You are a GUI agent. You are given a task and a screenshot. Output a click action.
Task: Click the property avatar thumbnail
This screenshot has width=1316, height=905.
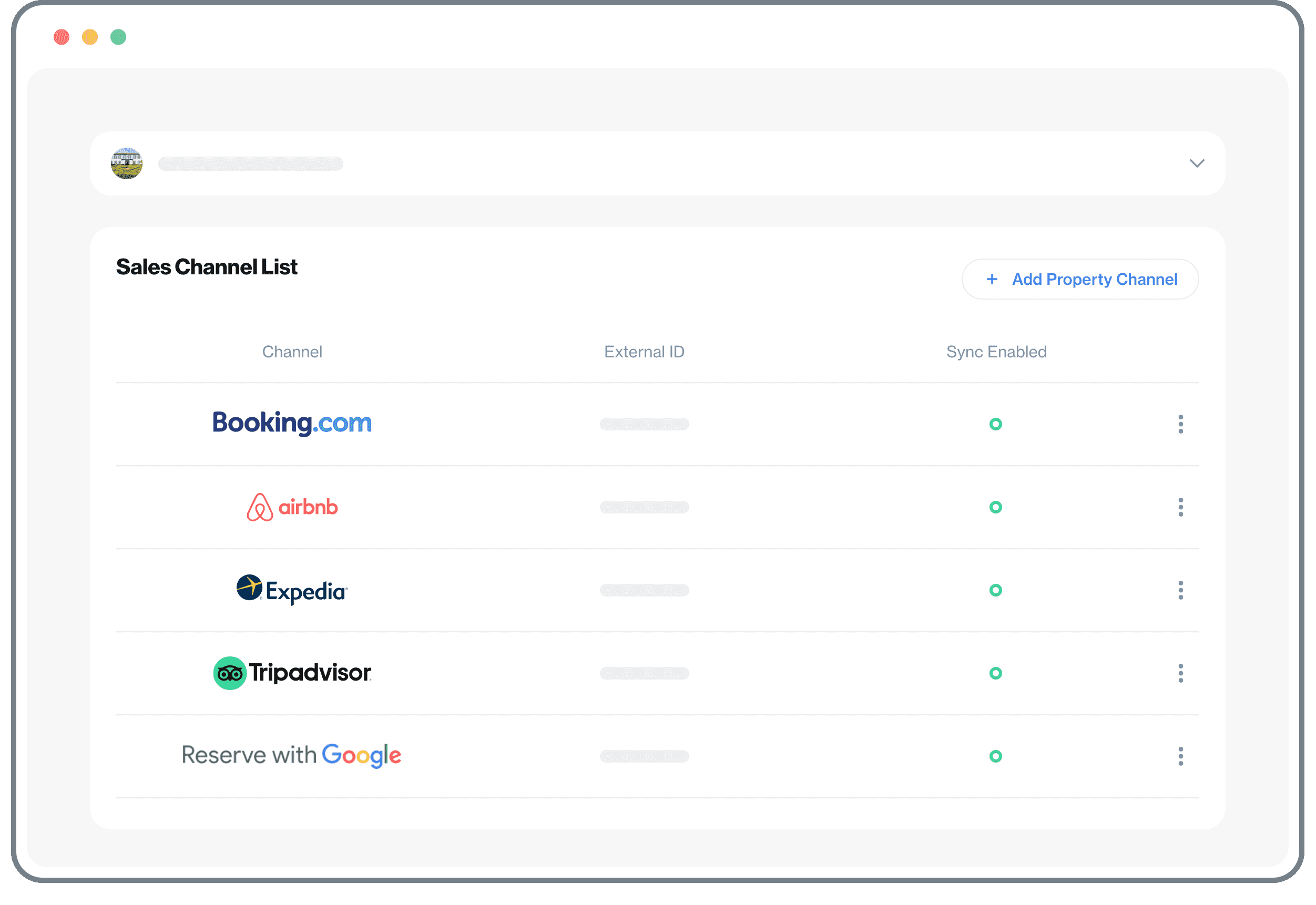tap(127, 163)
